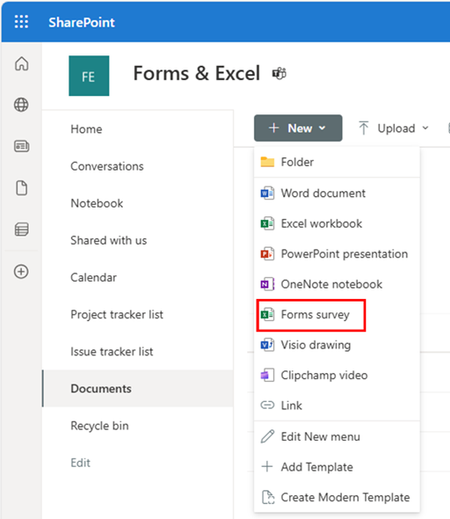Image resolution: width=450 pixels, height=519 pixels.
Task: Select Link menu entry
Action: click(337, 405)
